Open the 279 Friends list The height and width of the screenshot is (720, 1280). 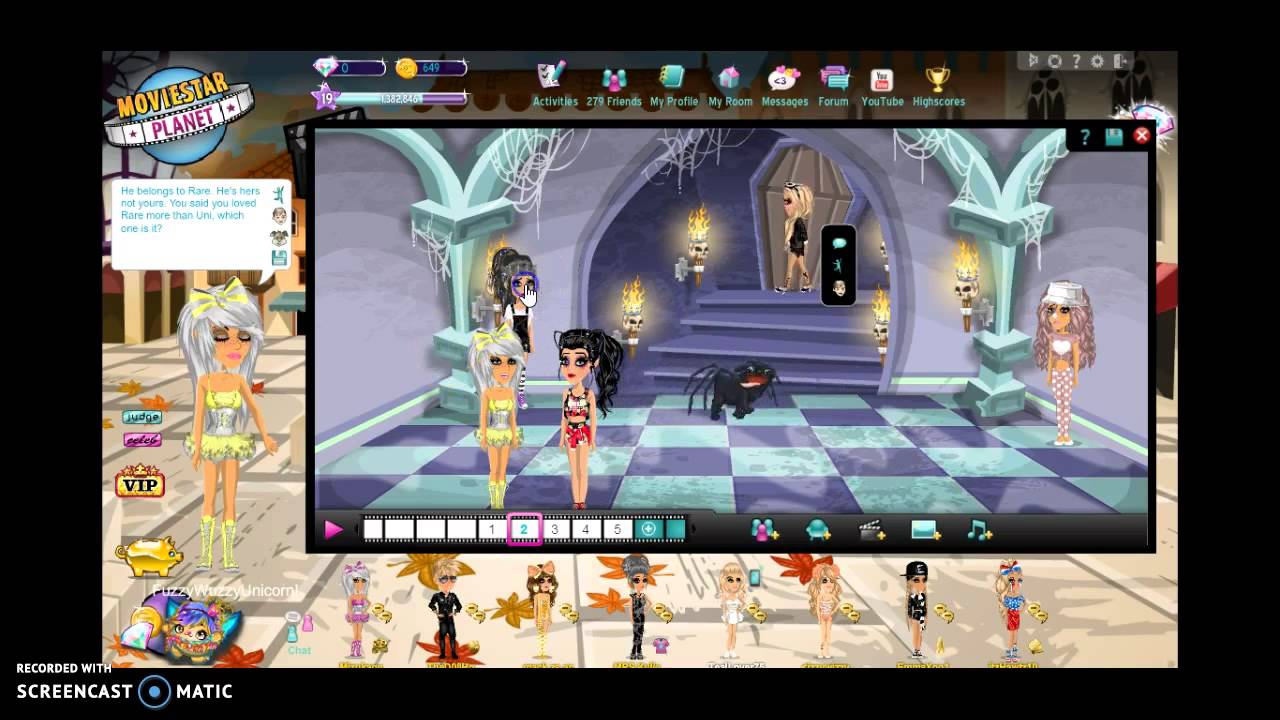[x=614, y=80]
